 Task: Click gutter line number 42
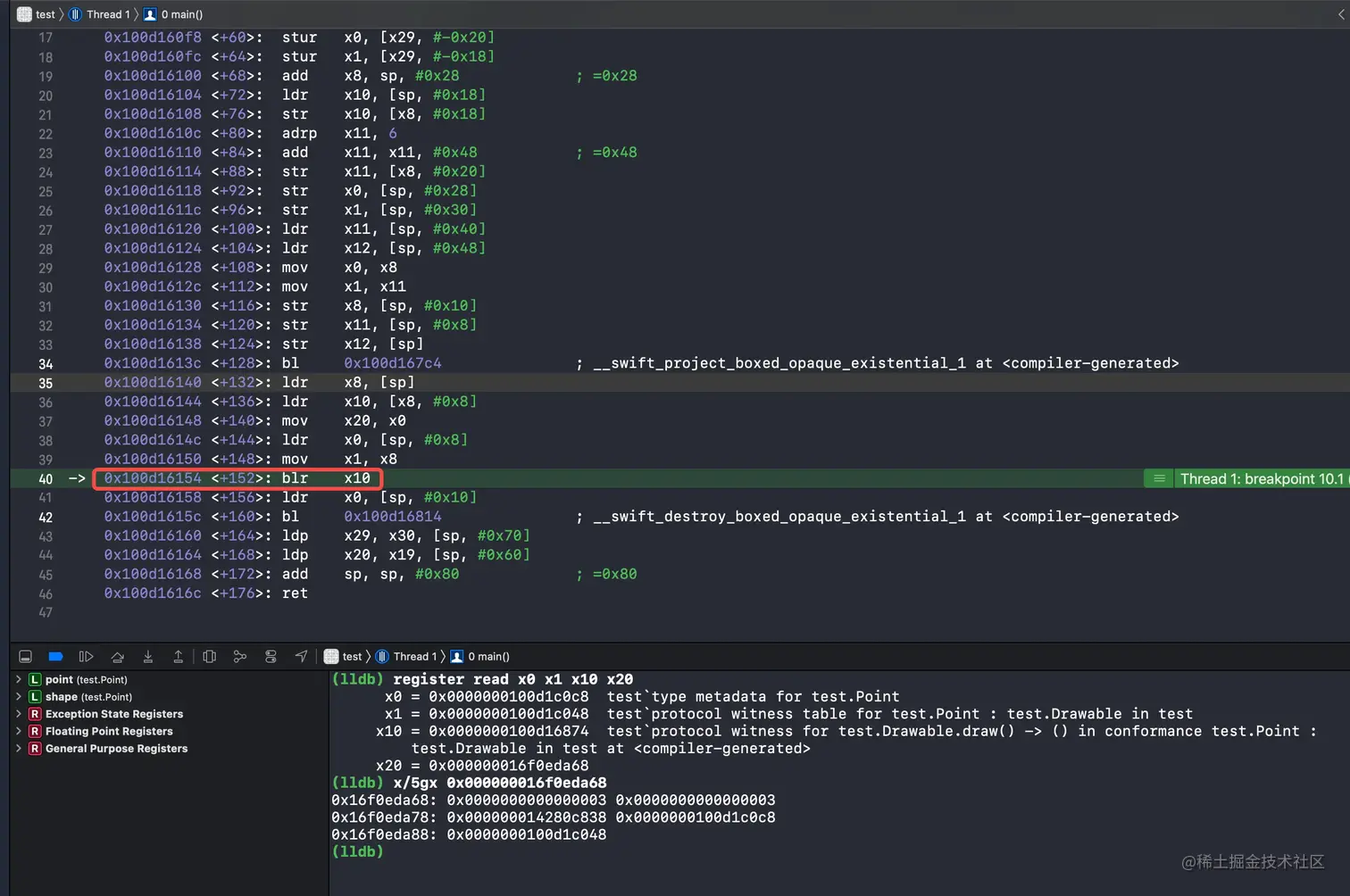[46, 518]
